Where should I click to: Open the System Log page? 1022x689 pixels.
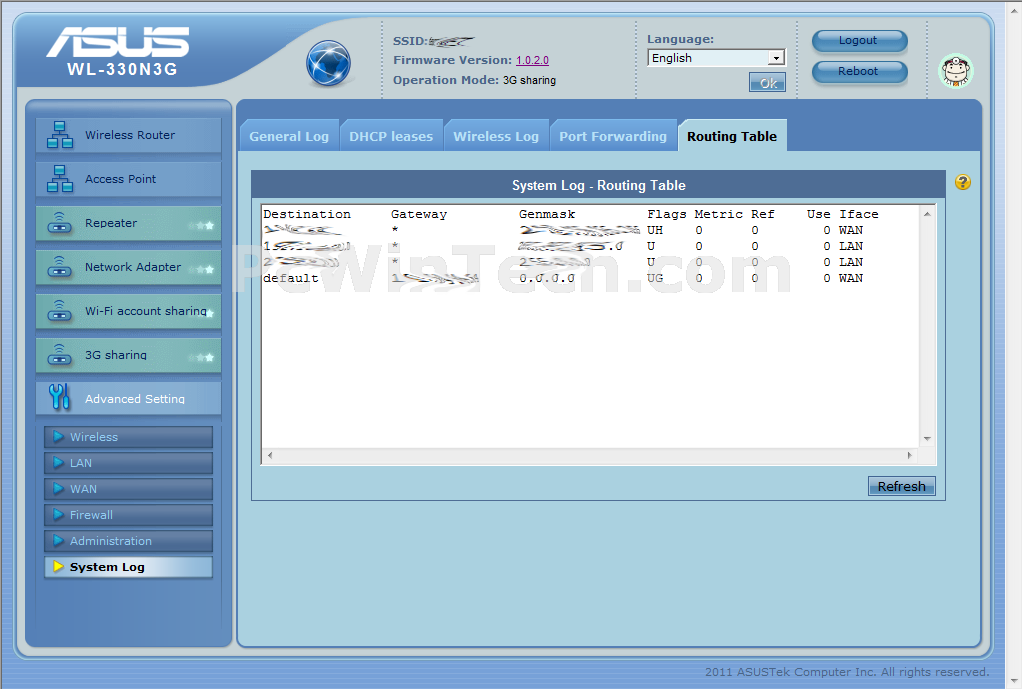click(x=128, y=567)
